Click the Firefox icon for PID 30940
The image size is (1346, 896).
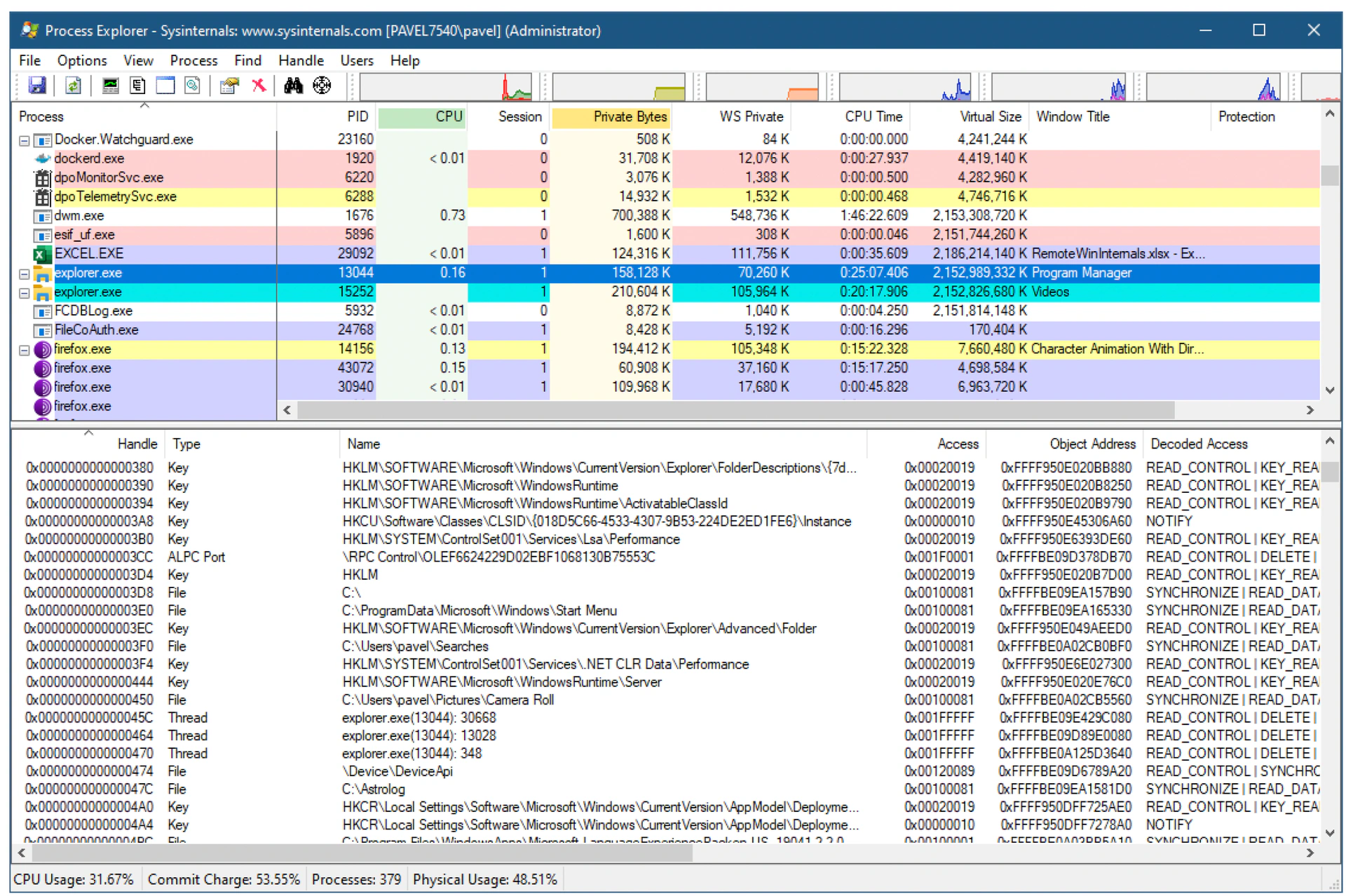[x=43, y=387]
